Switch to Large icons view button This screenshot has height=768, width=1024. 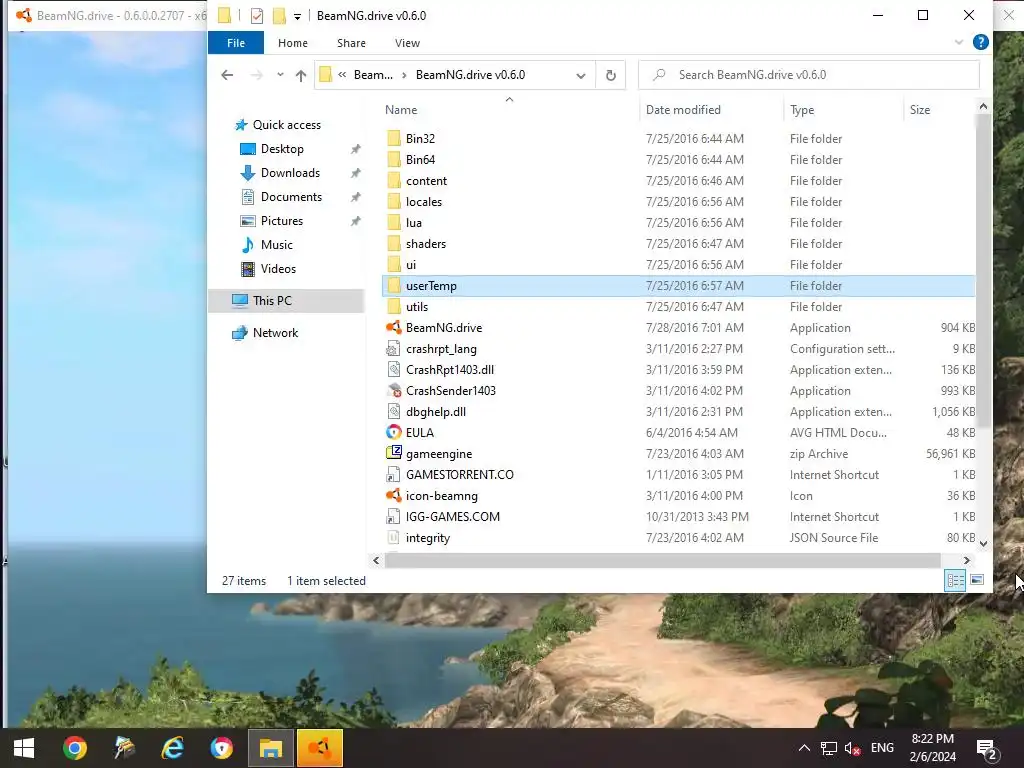click(977, 580)
